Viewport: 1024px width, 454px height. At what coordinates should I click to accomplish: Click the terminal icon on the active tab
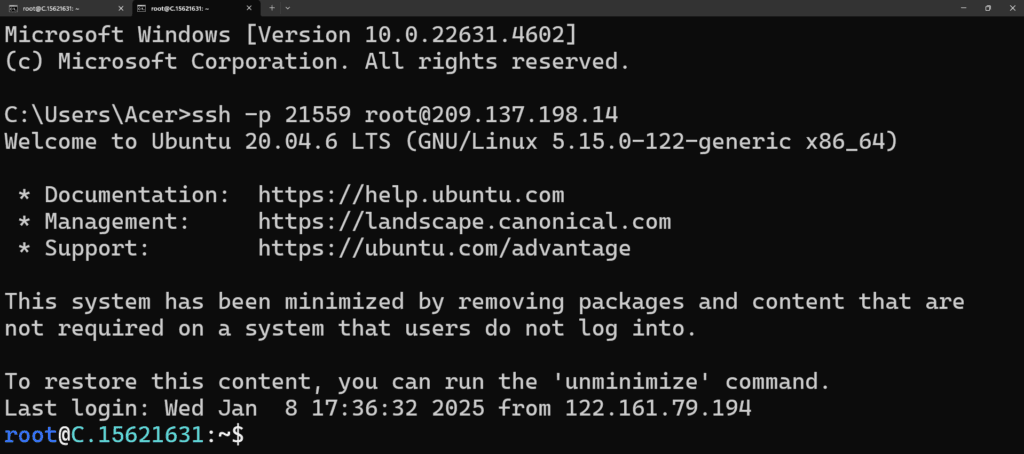[x=141, y=8]
